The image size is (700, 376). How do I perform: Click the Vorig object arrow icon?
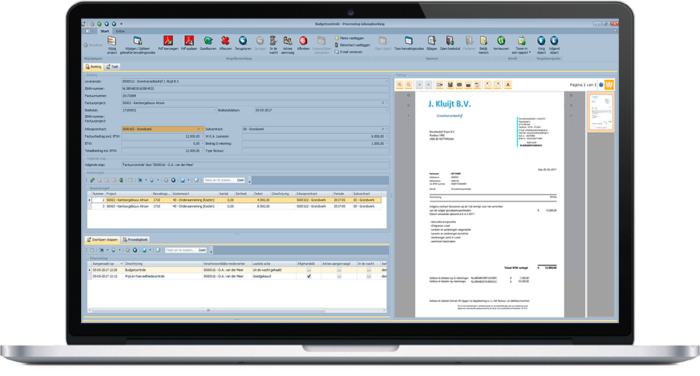coord(541,41)
